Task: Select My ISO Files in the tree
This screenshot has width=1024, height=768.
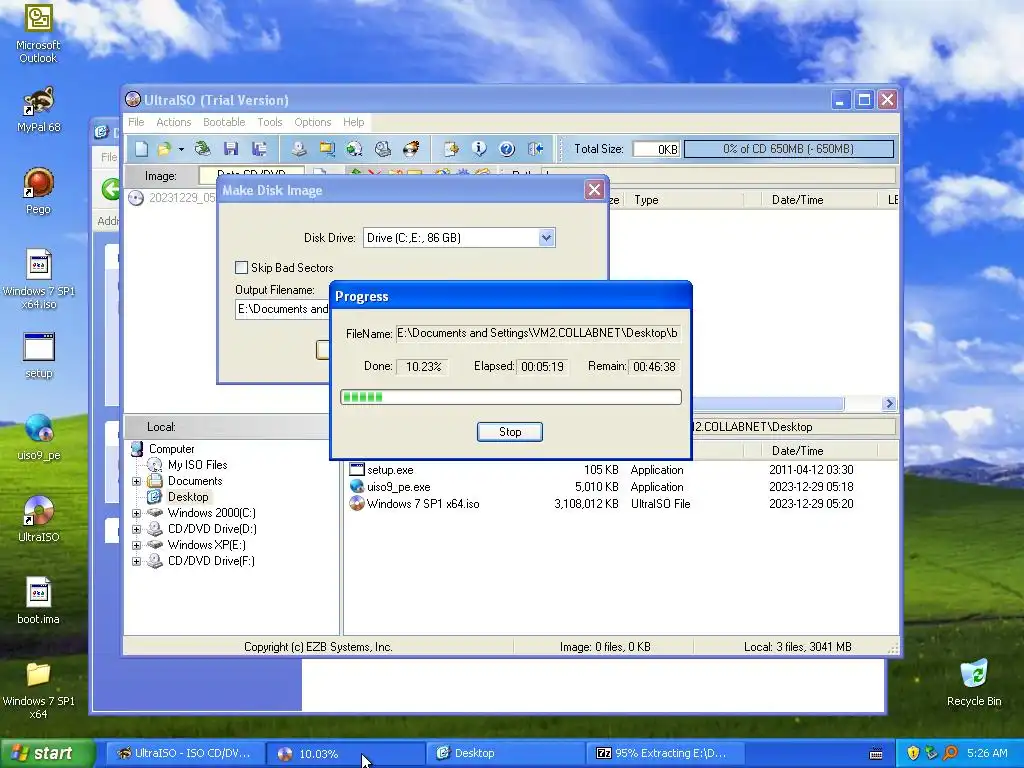Action: pyautogui.click(x=197, y=465)
